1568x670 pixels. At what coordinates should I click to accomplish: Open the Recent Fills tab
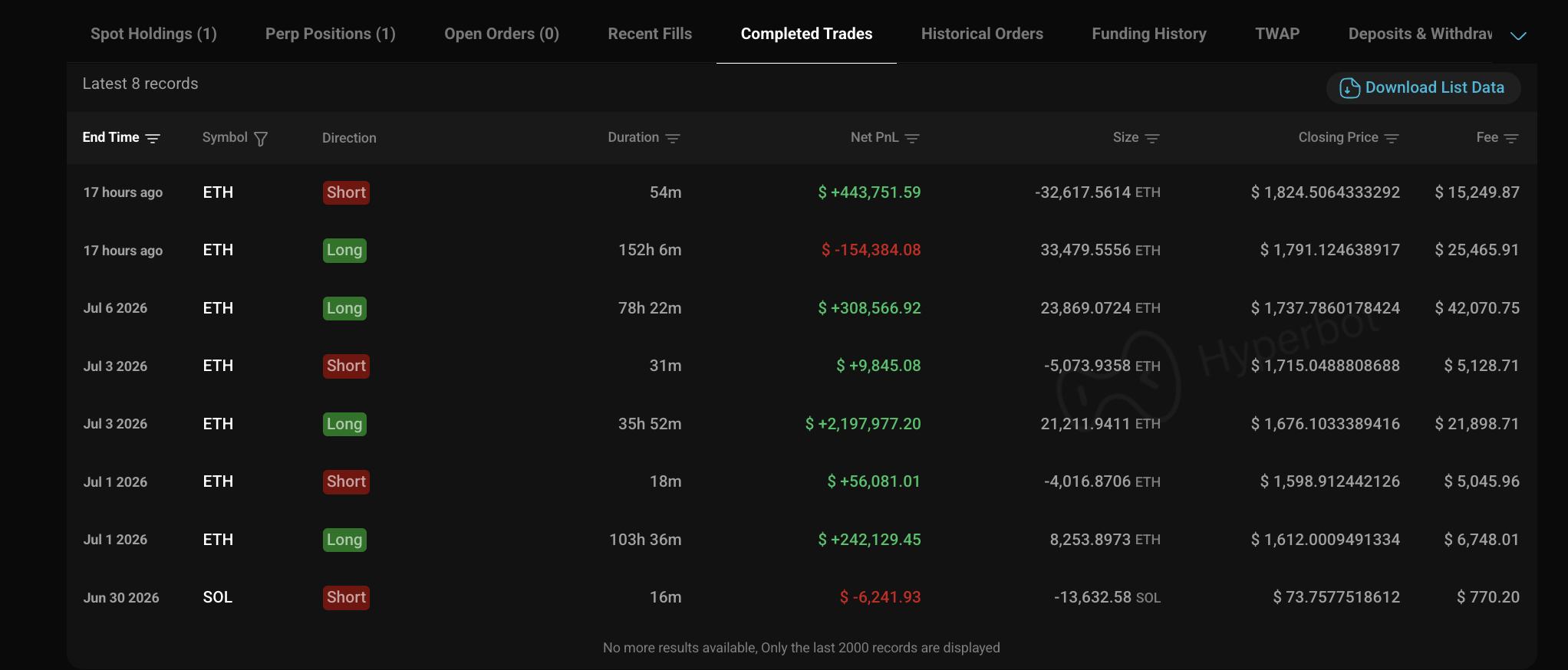[x=650, y=34]
